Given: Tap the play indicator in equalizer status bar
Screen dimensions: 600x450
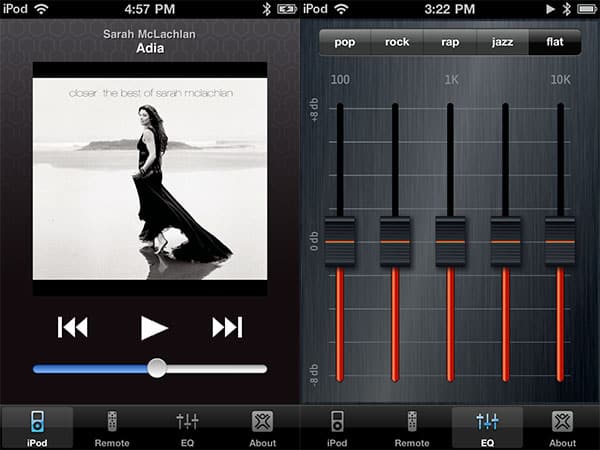Looking at the screenshot, I should point(550,9).
